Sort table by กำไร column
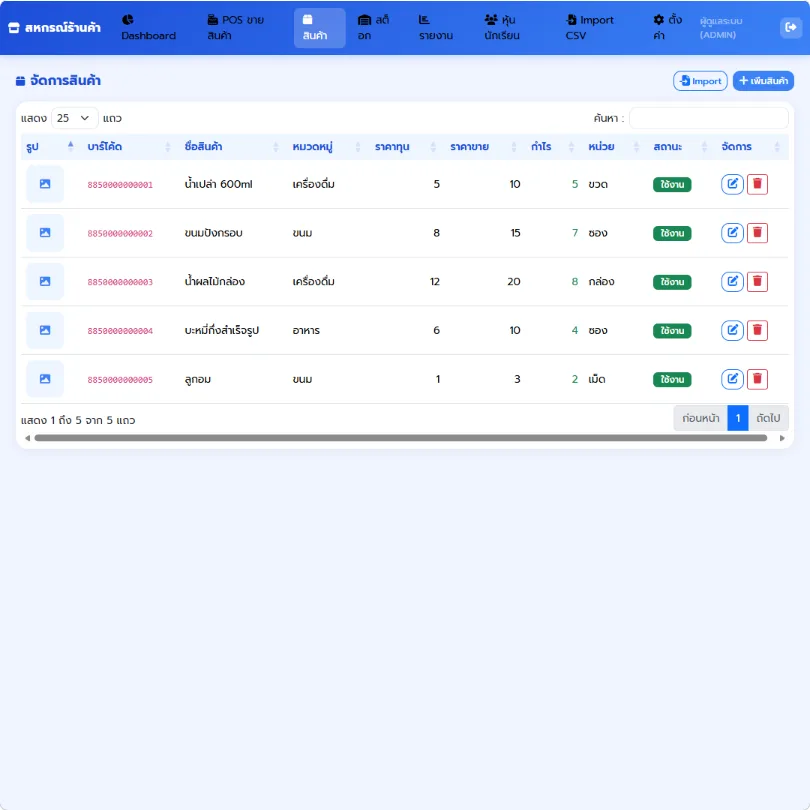 pyautogui.click(x=552, y=147)
